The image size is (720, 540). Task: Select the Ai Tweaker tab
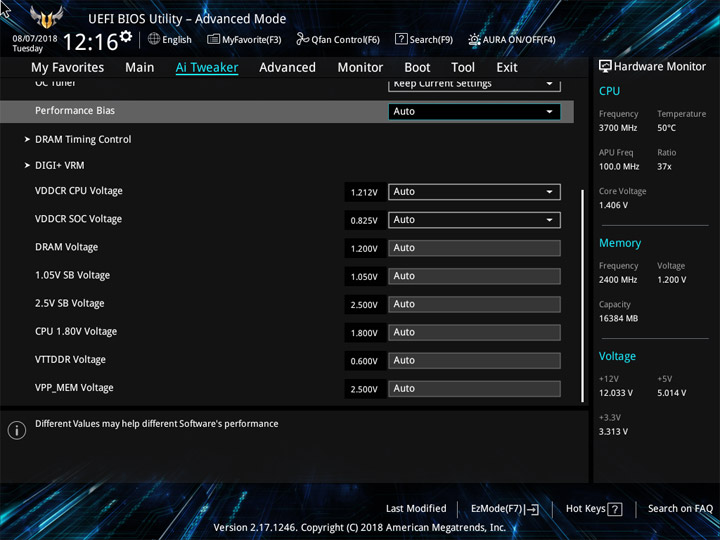coord(207,68)
